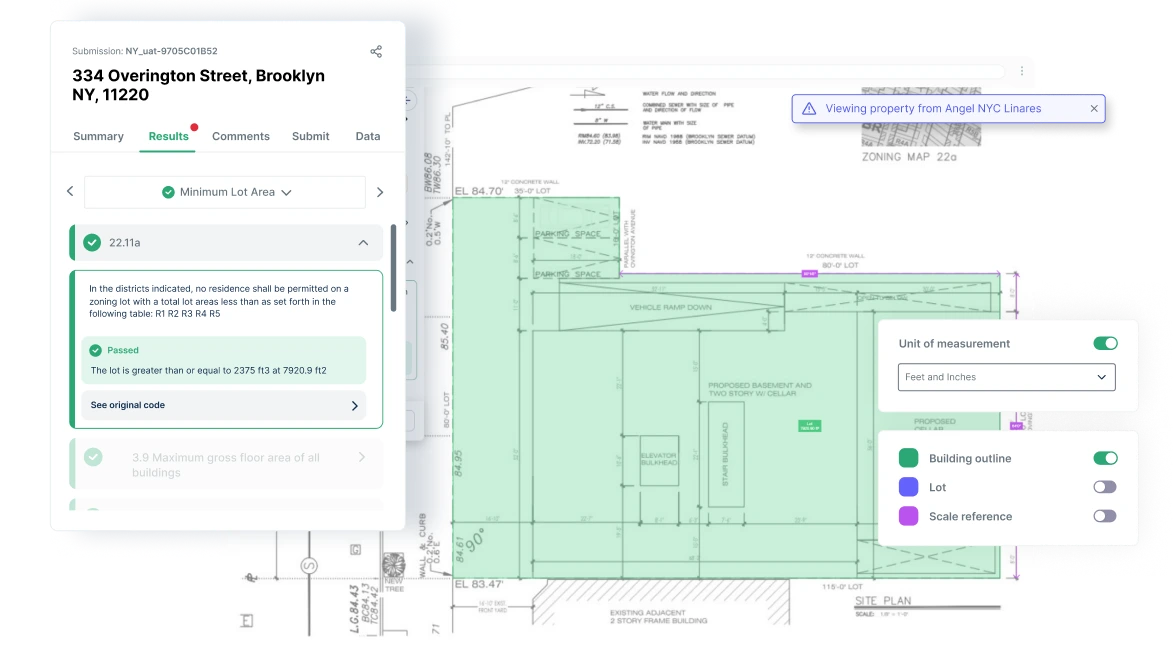The height and width of the screenshot is (660, 1173).
Task: Click the Passed status check icon
Action: click(x=96, y=350)
